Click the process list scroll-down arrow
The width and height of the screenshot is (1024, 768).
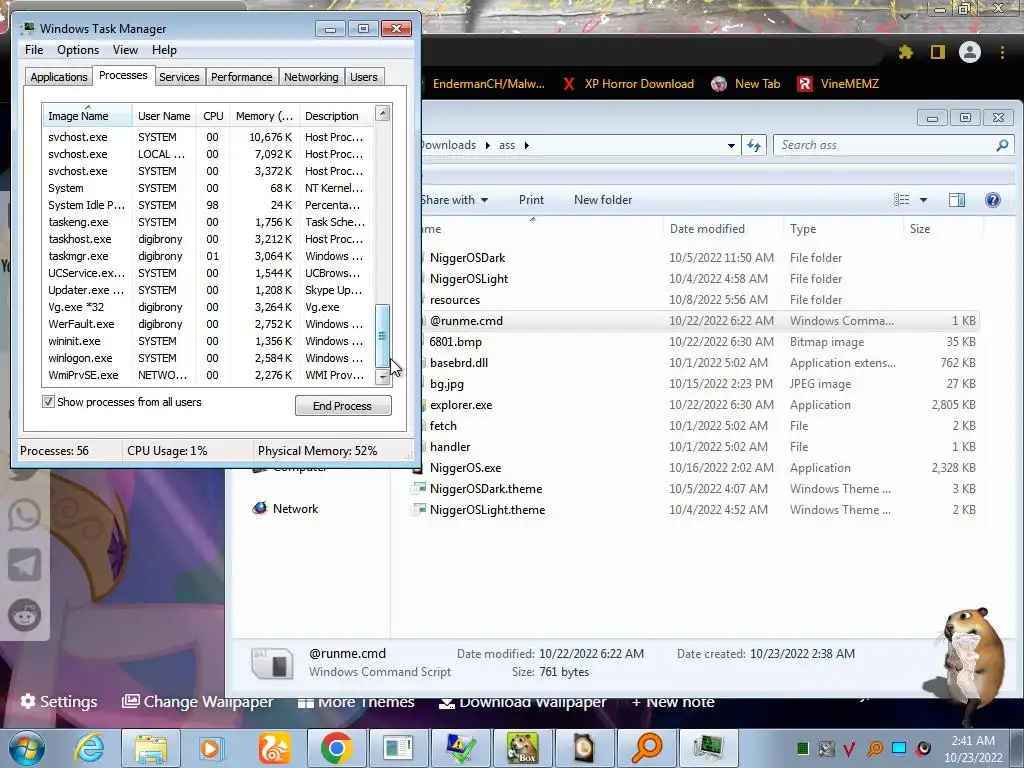(383, 377)
